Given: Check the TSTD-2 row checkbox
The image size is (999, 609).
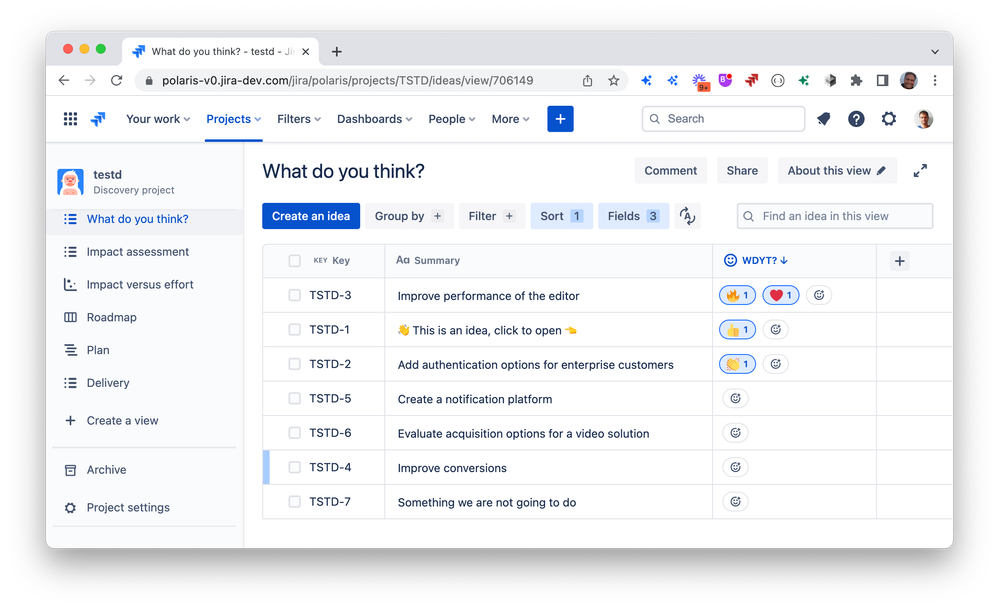Looking at the screenshot, I should click(294, 364).
